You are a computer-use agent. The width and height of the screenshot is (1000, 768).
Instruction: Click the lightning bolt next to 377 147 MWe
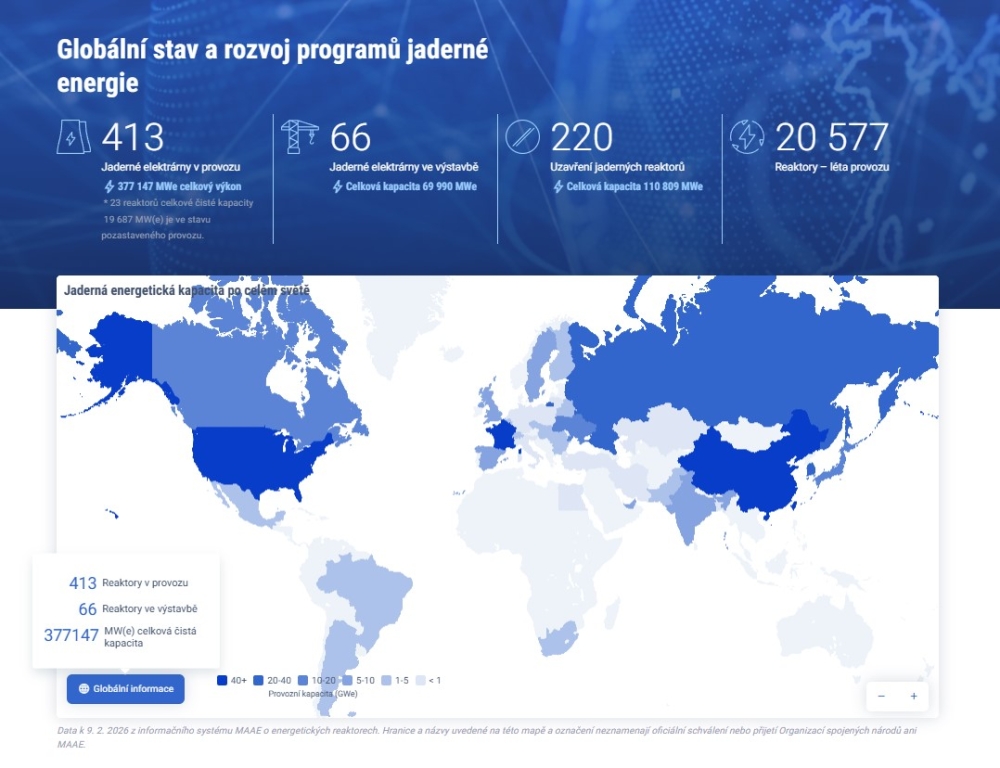click(x=110, y=186)
